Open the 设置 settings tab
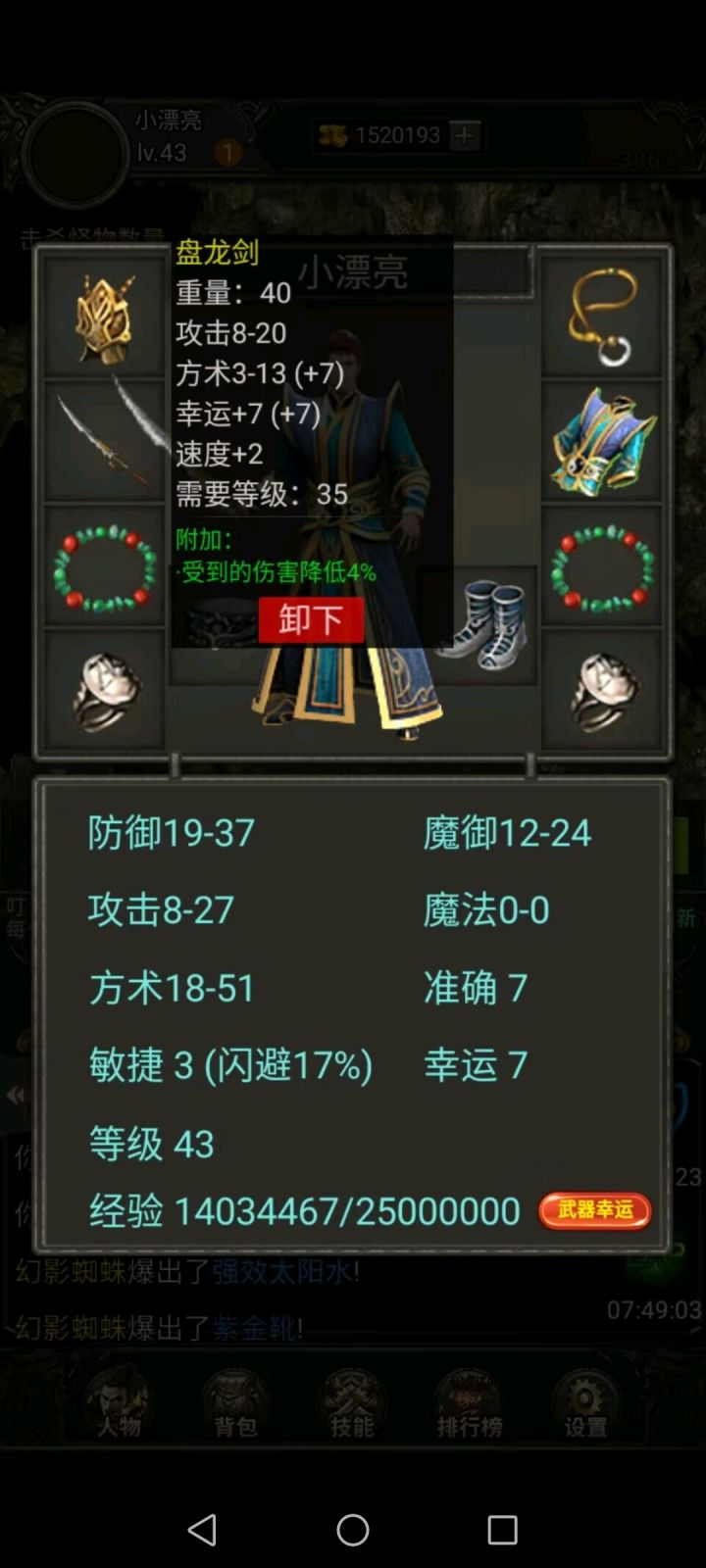Image resolution: width=706 pixels, height=1568 pixels. [585, 1403]
